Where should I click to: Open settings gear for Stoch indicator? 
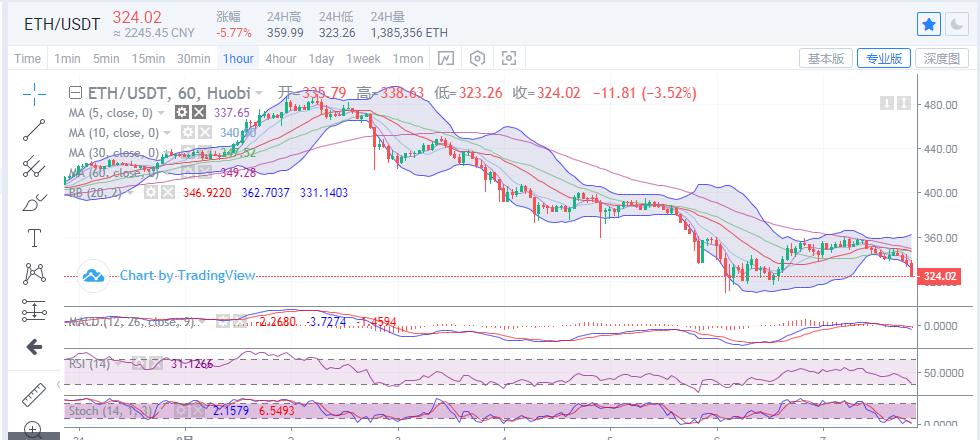[x=182, y=411]
